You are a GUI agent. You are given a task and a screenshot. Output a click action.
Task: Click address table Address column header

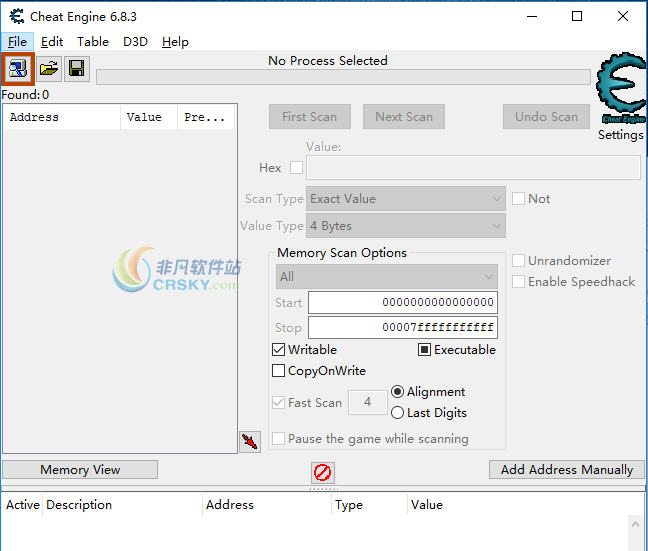tap(267, 505)
